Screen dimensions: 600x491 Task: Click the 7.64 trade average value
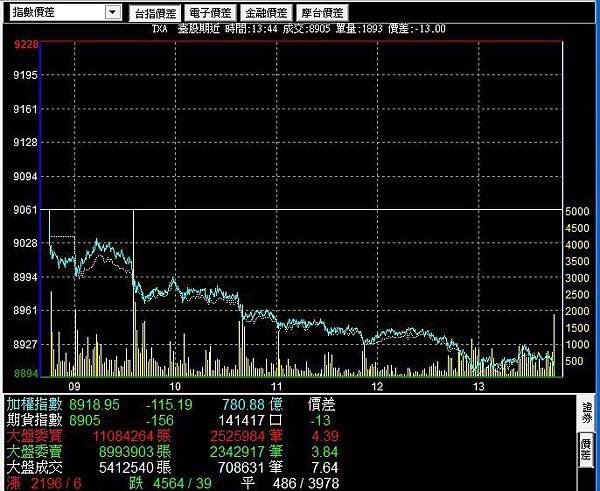pyautogui.click(x=325, y=467)
